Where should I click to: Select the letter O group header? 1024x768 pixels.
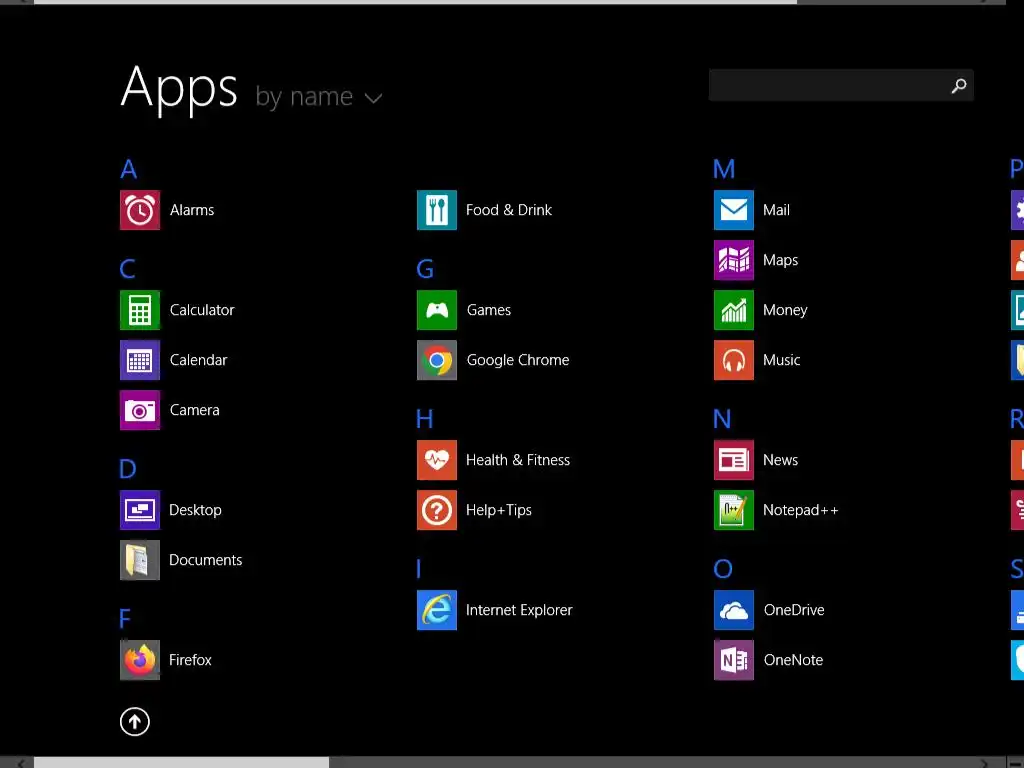[x=723, y=569]
